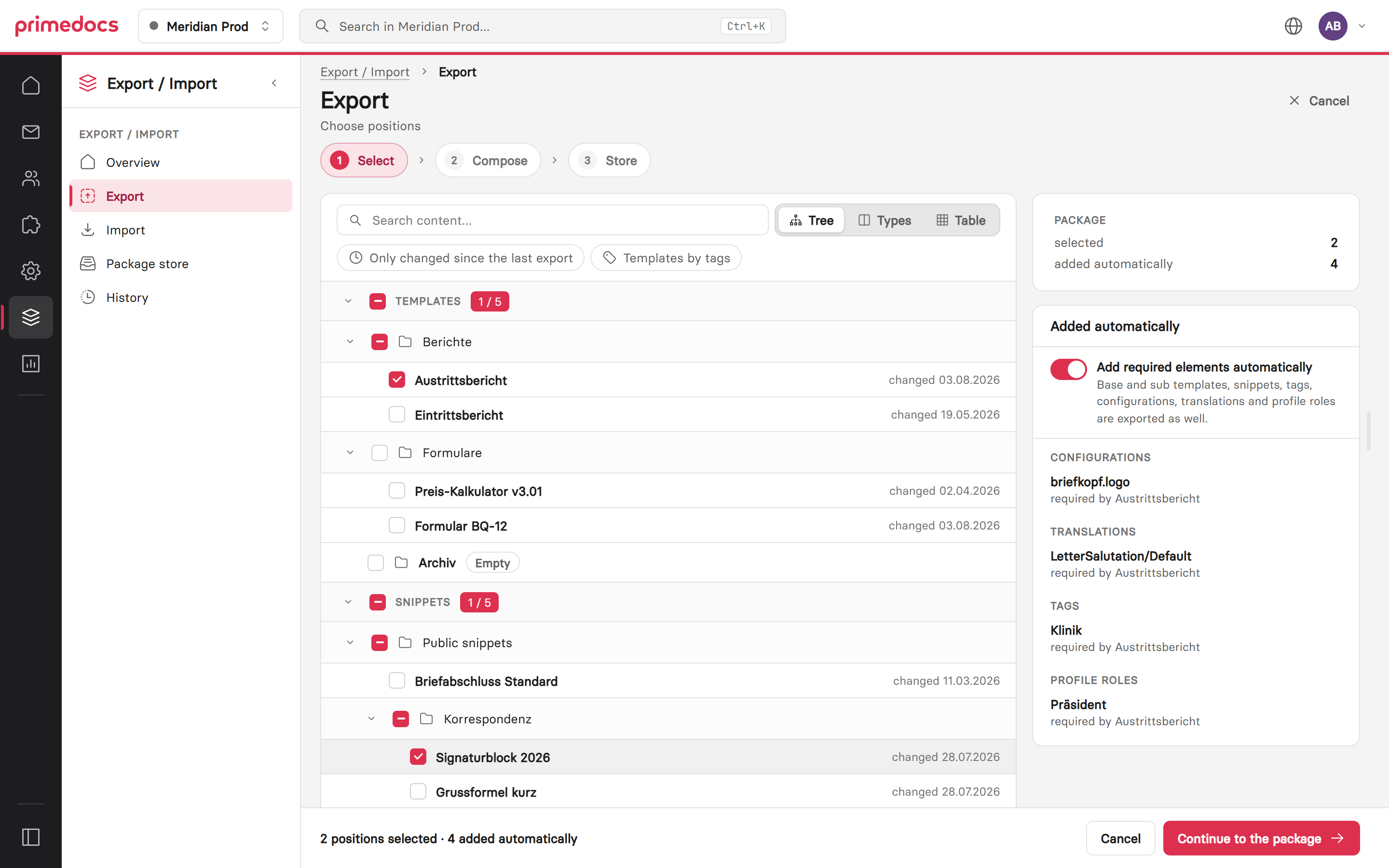This screenshot has height=868, width=1389.
Task: Check the Eintrittsbericht checkbox
Action: click(x=396, y=415)
